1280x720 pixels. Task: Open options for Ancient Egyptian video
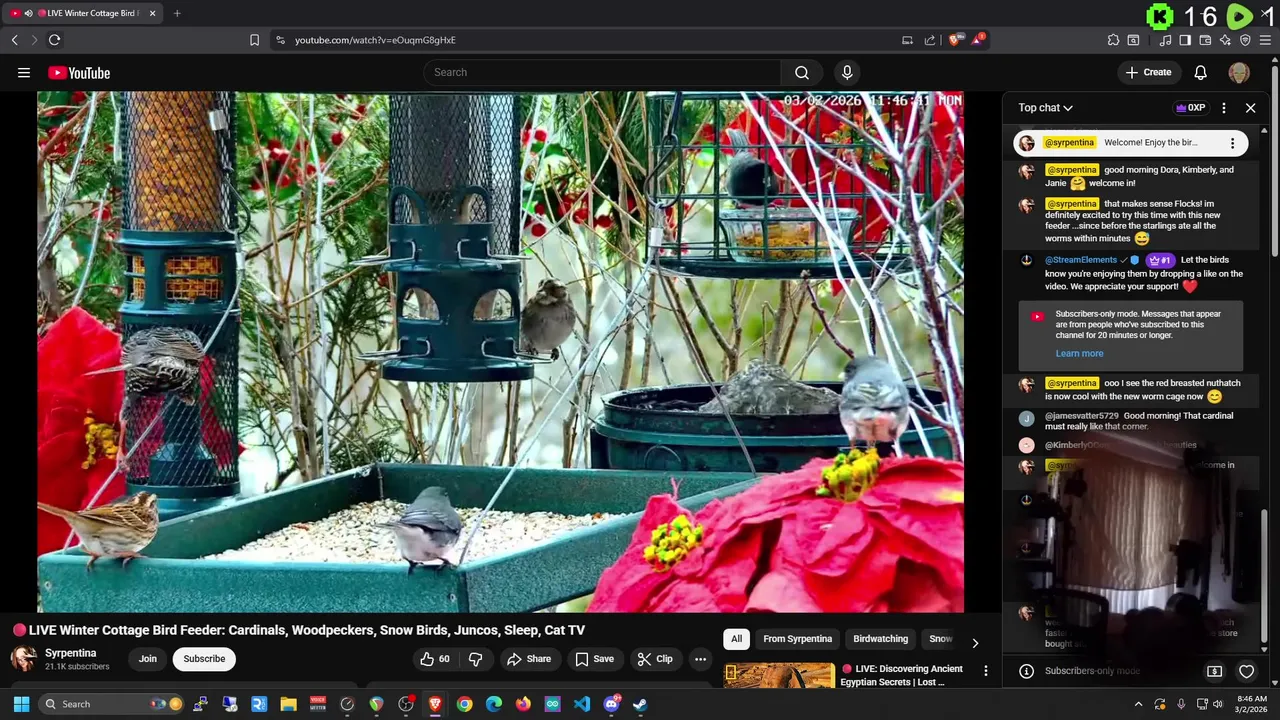985,671
